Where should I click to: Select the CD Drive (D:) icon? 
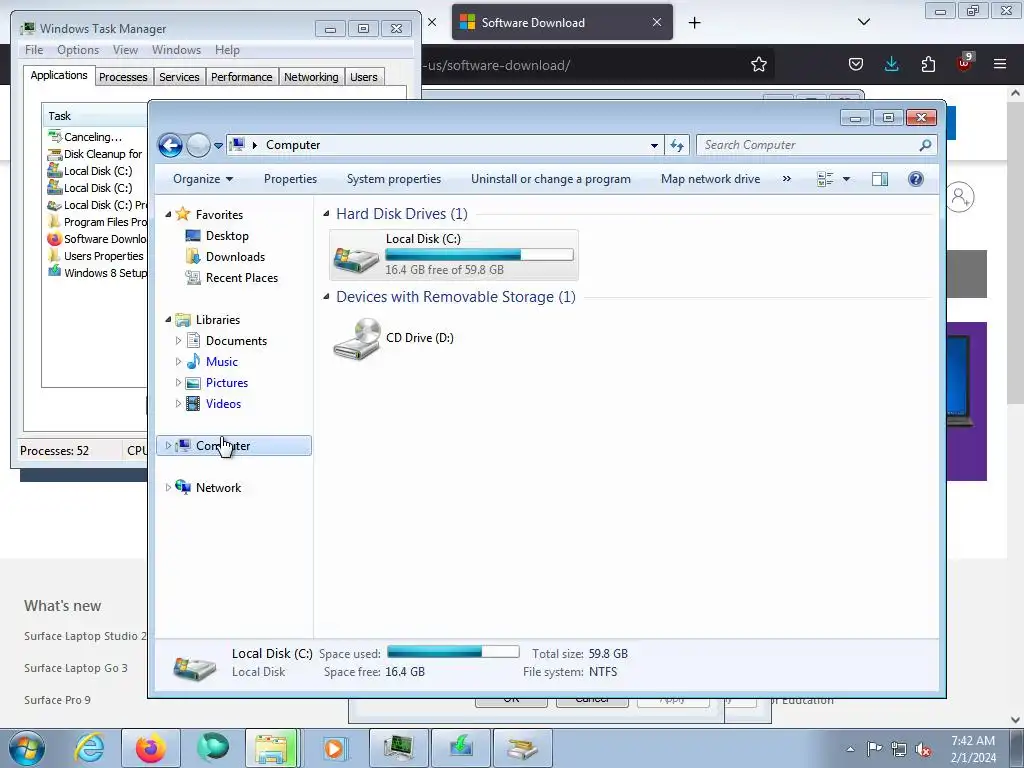point(357,338)
